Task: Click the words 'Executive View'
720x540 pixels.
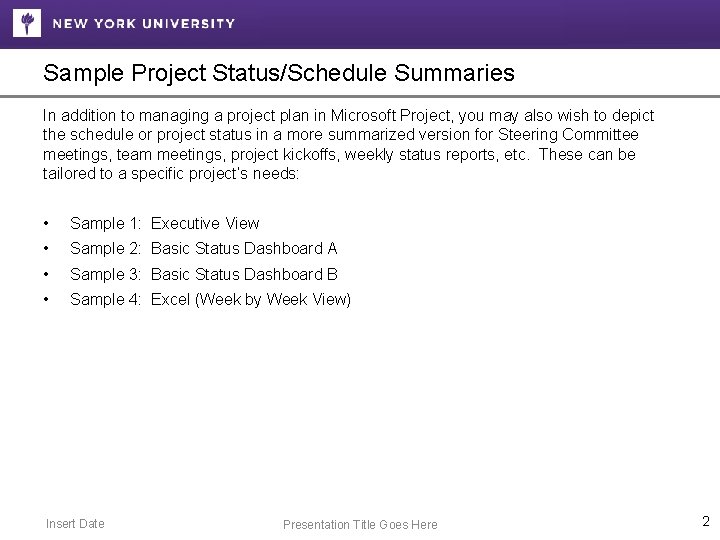Action: point(205,223)
